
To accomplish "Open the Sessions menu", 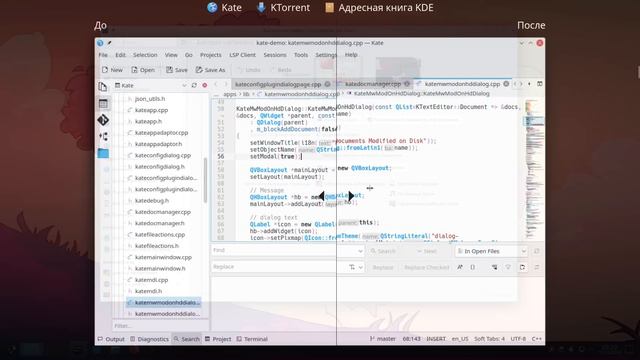I will [275, 55].
